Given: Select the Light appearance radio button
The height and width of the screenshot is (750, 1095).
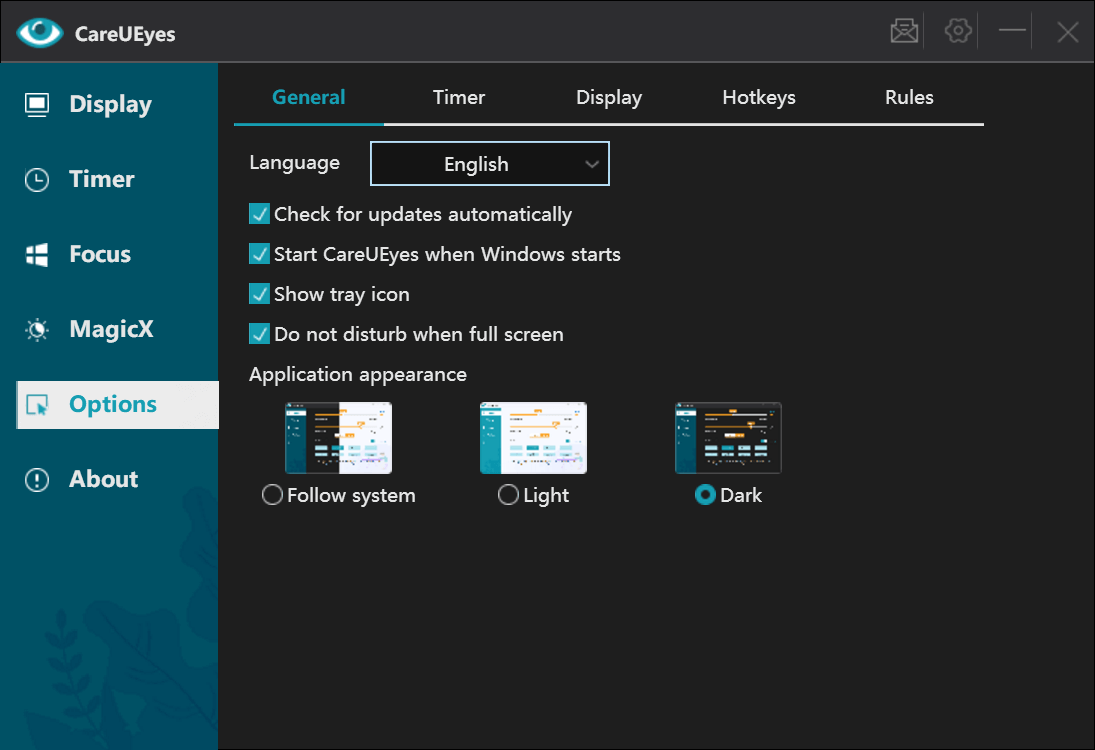Looking at the screenshot, I should [508, 494].
